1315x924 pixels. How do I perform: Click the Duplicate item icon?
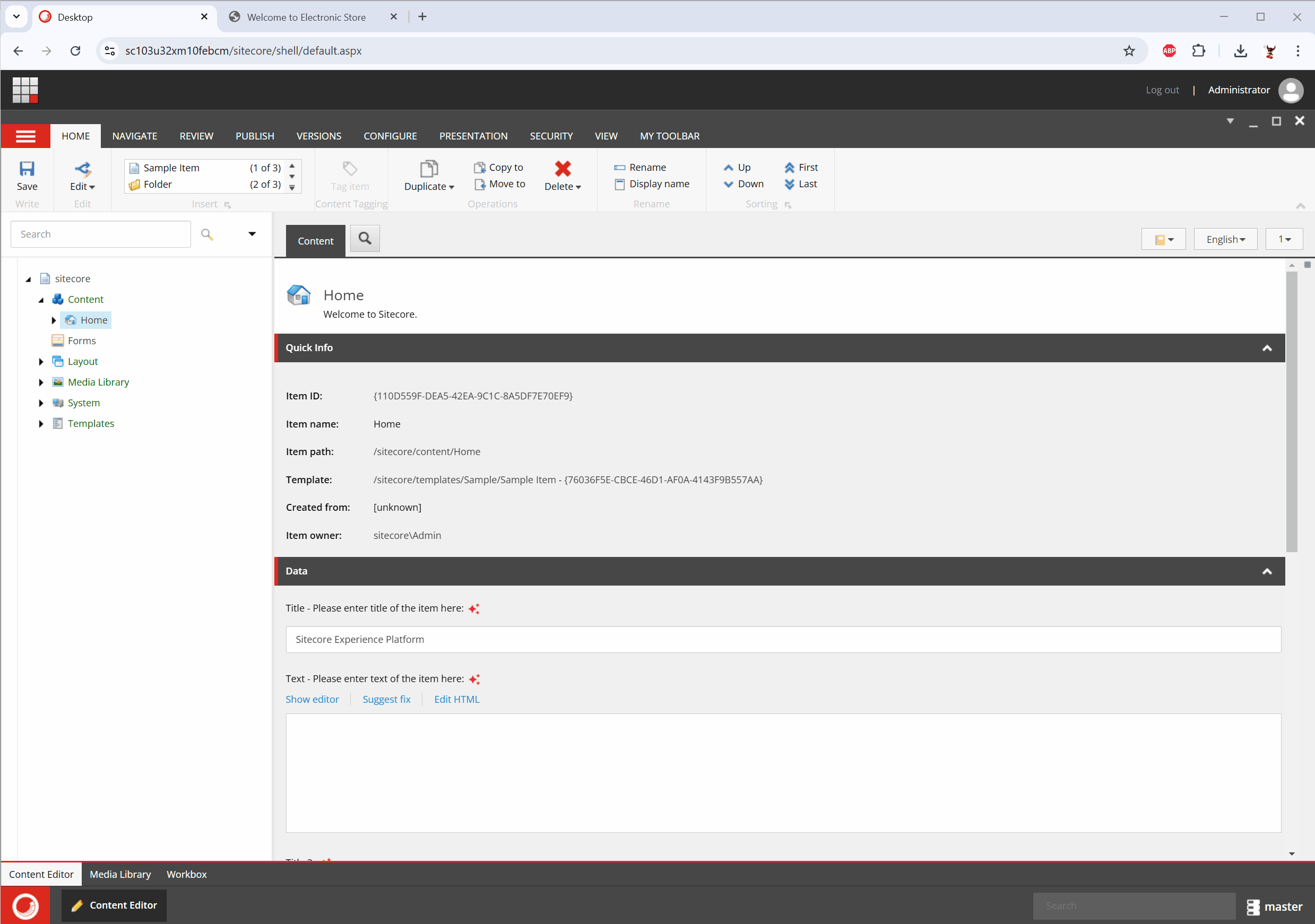pyautogui.click(x=428, y=169)
